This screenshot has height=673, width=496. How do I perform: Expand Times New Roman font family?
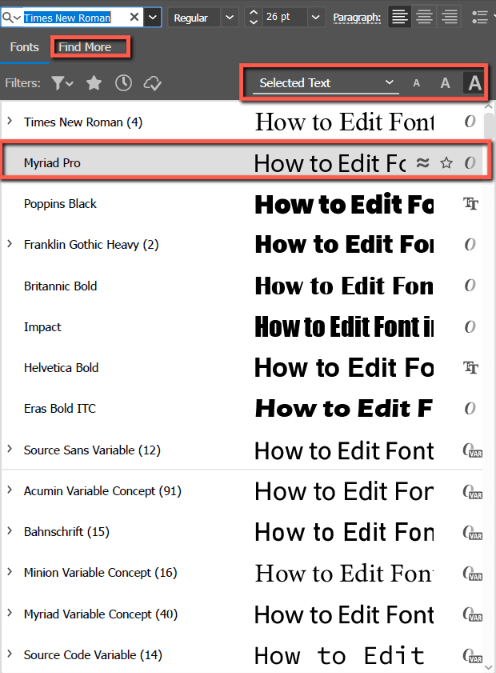point(9,121)
